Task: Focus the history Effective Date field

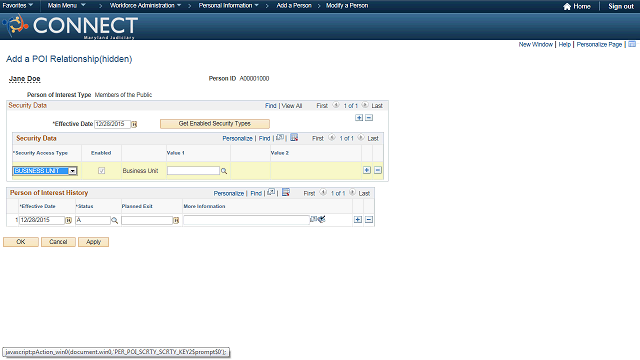Action: tap(42, 220)
